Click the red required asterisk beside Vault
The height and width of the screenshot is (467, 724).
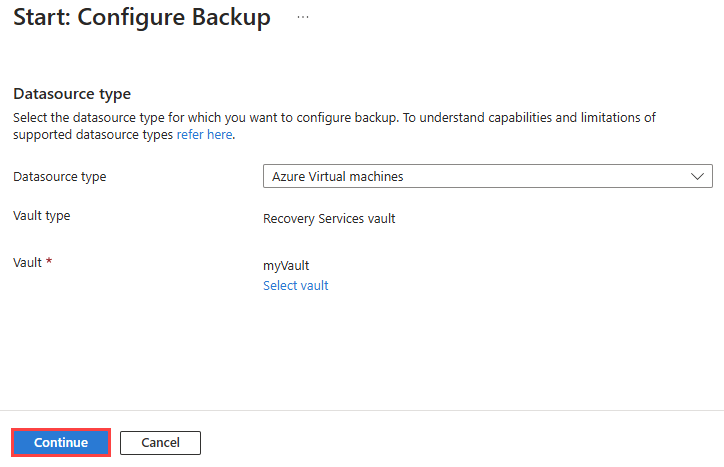click(x=49, y=262)
